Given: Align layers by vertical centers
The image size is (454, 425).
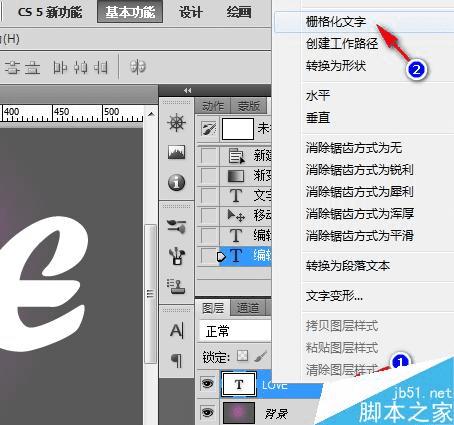Looking at the screenshot, I should coord(13,68).
